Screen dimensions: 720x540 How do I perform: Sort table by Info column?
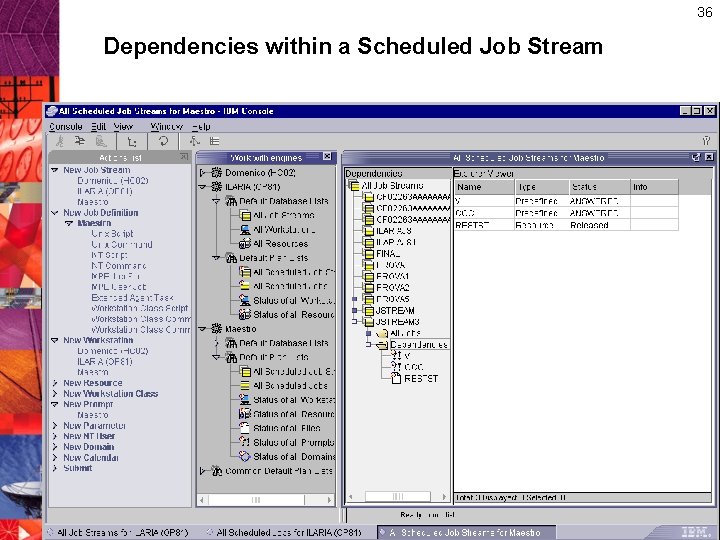pyautogui.click(x=654, y=187)
